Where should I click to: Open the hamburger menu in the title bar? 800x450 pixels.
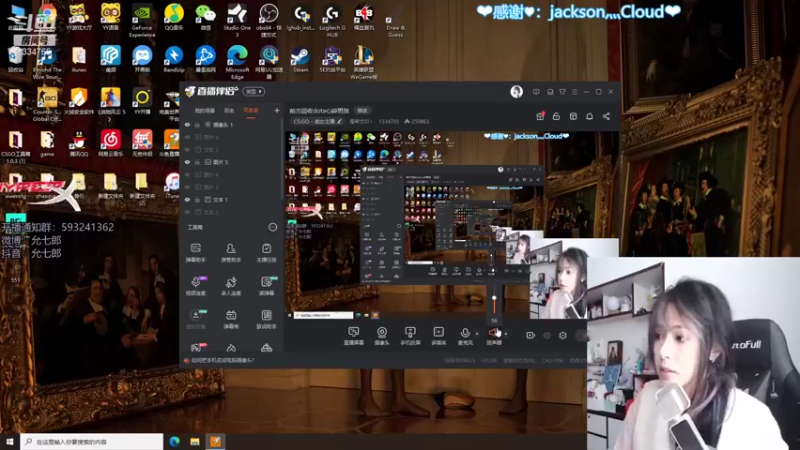(574, 92)
